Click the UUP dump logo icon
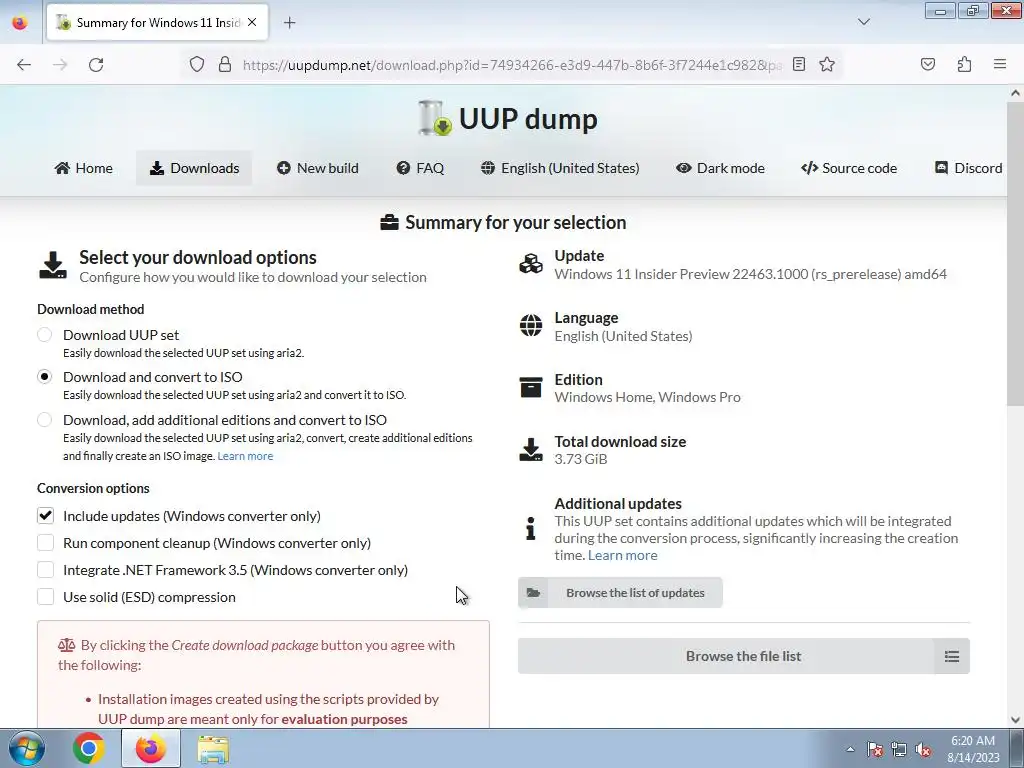 point(435,118)
